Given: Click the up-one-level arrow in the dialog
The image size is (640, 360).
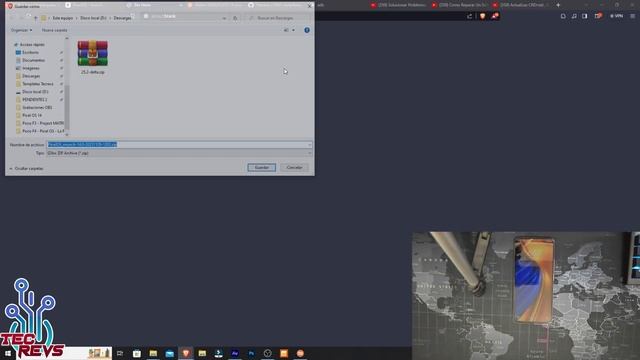Looking at the screenshot, I should click(x=36, y=18).
